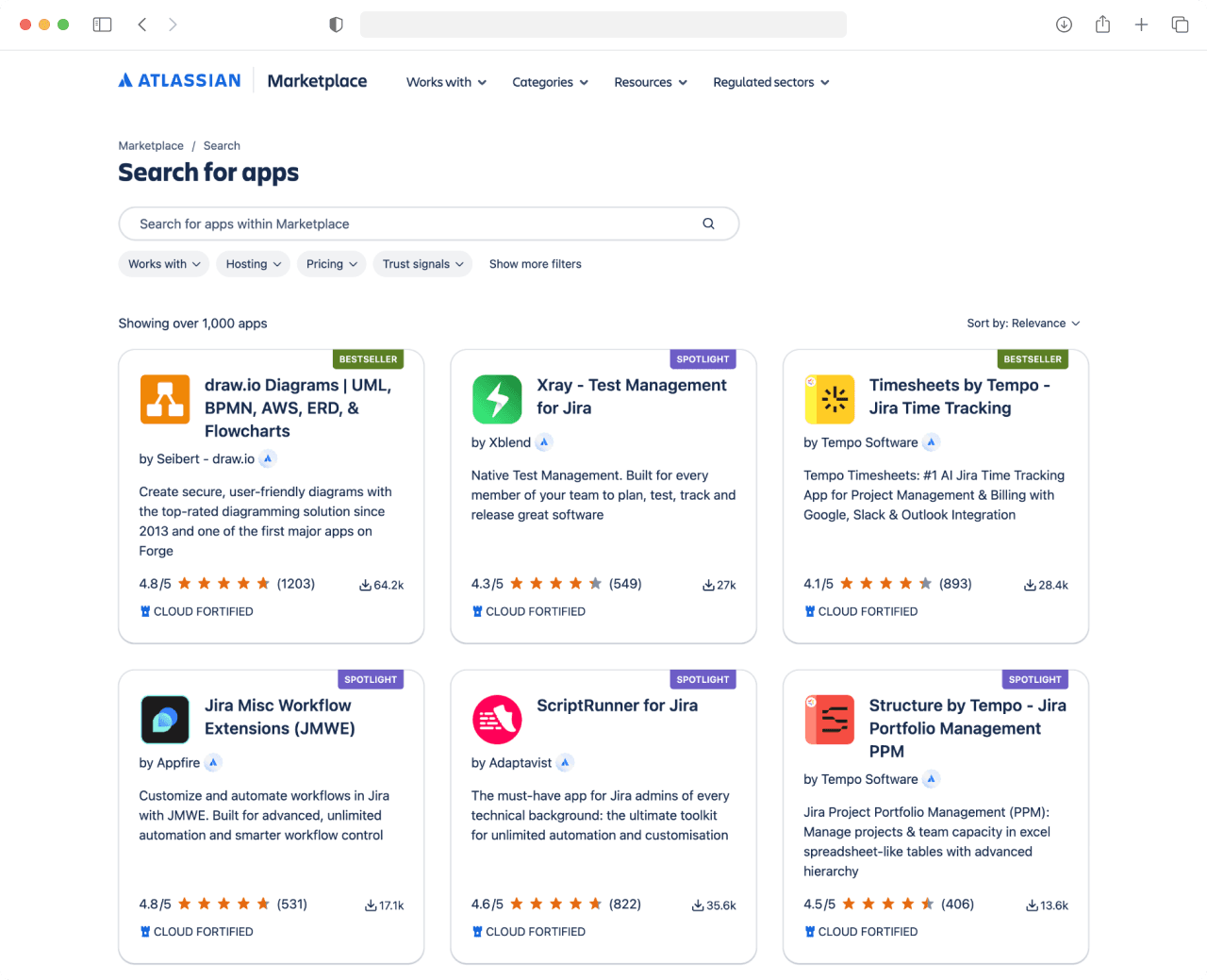Click the Structure 4.5/5 star rating
This screenshot has width=1207, height=980.
(888, 905)
